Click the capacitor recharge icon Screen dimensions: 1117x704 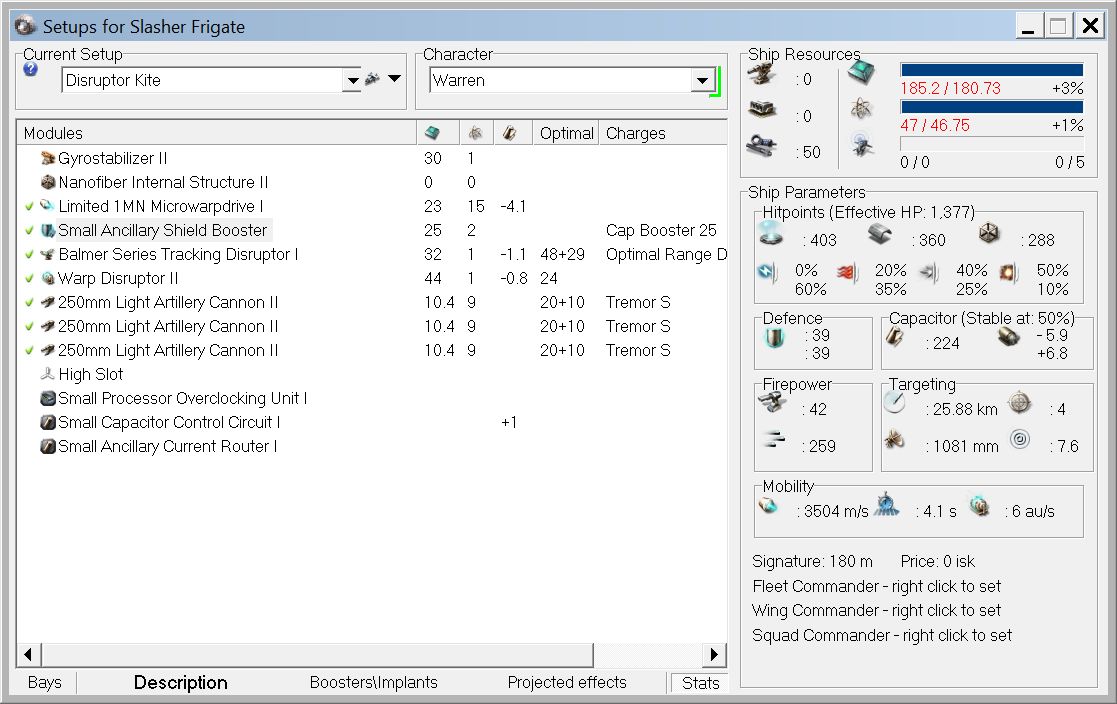coord(1008,336)
